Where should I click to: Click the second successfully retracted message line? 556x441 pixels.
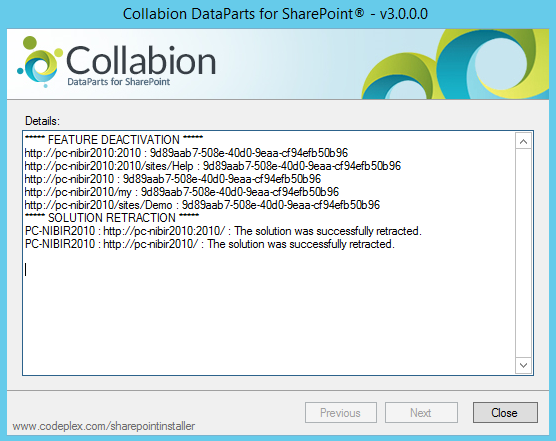[x=210, y=244]
